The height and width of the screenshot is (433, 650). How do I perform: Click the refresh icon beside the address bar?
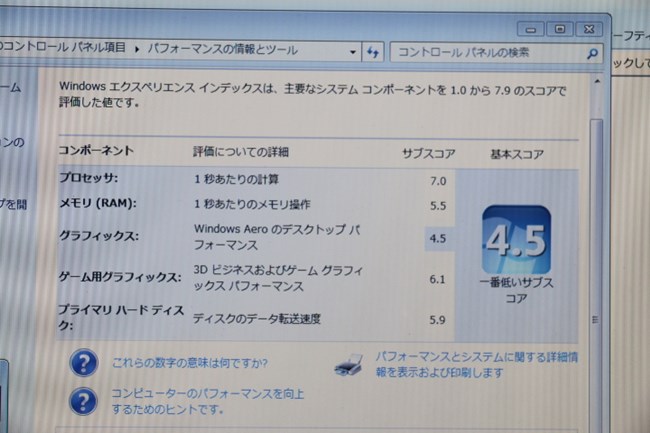click(373, 53)
